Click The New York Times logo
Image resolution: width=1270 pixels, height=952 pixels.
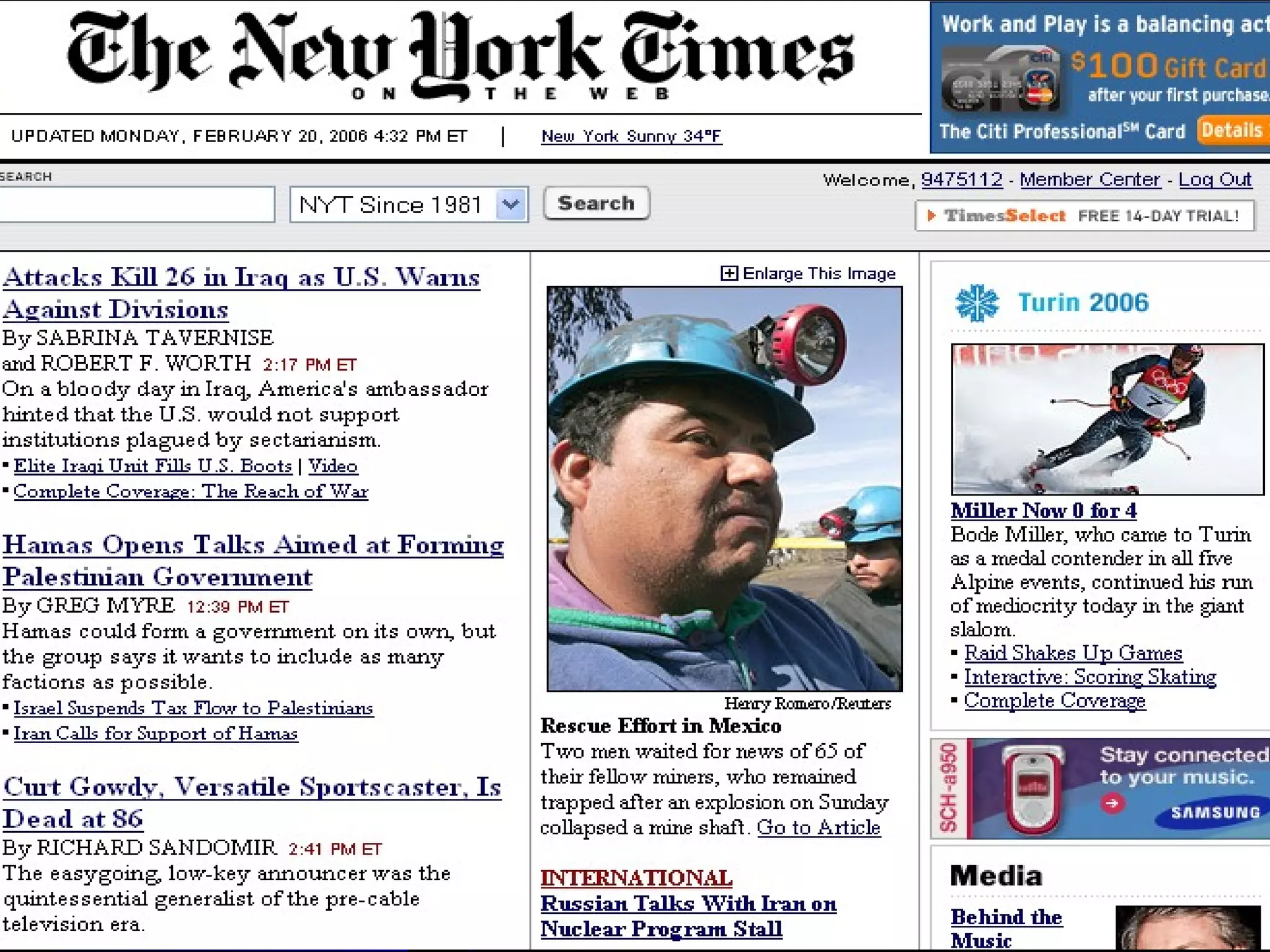tap(460, 56)
